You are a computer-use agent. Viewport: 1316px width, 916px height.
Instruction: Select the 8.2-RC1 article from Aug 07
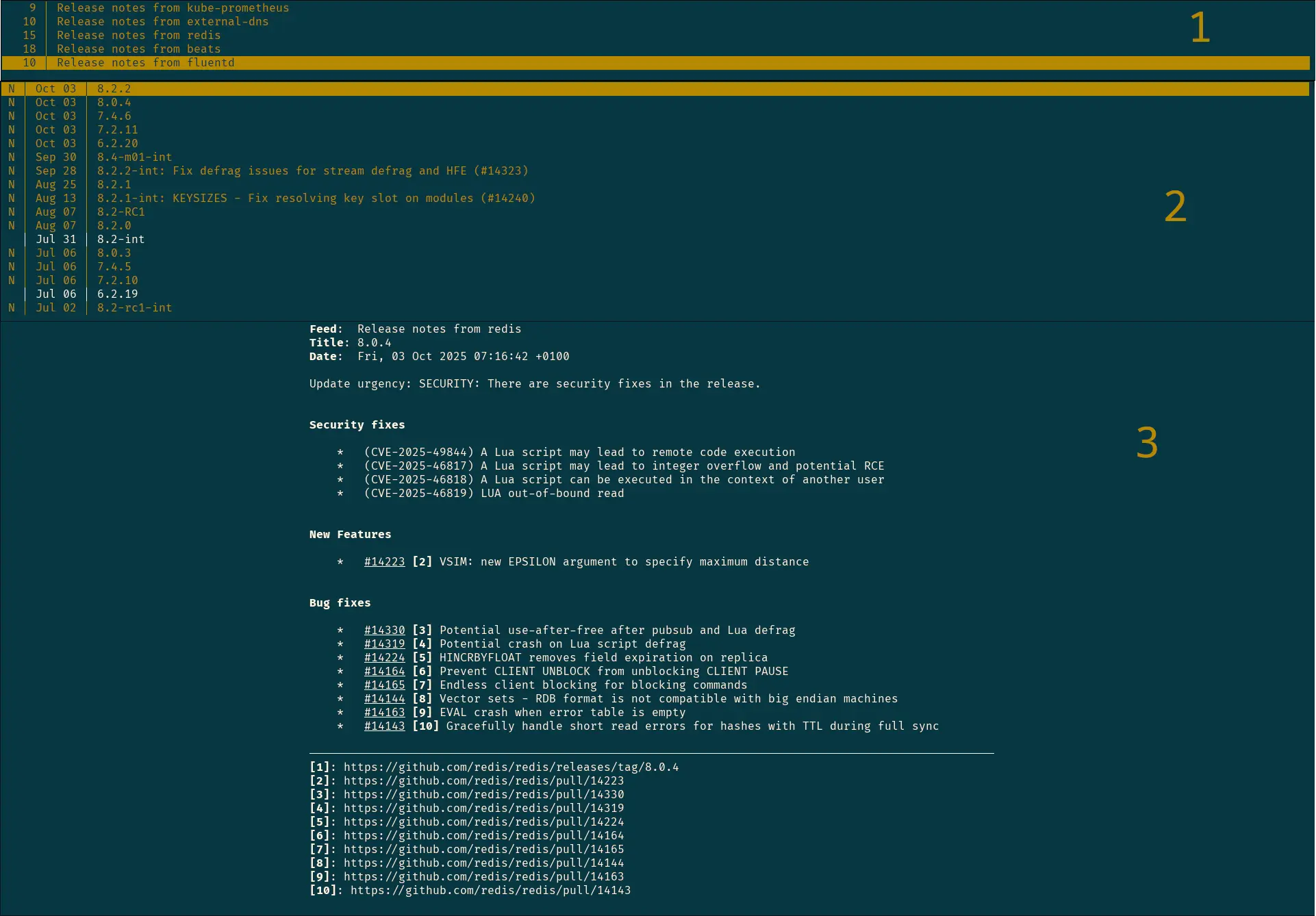coord(121,212)
